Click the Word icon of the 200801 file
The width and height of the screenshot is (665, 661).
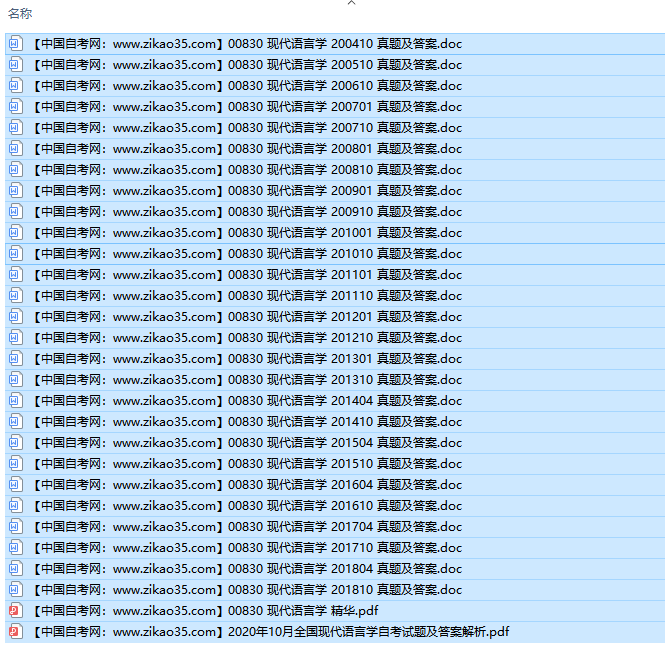pos(16,149)
